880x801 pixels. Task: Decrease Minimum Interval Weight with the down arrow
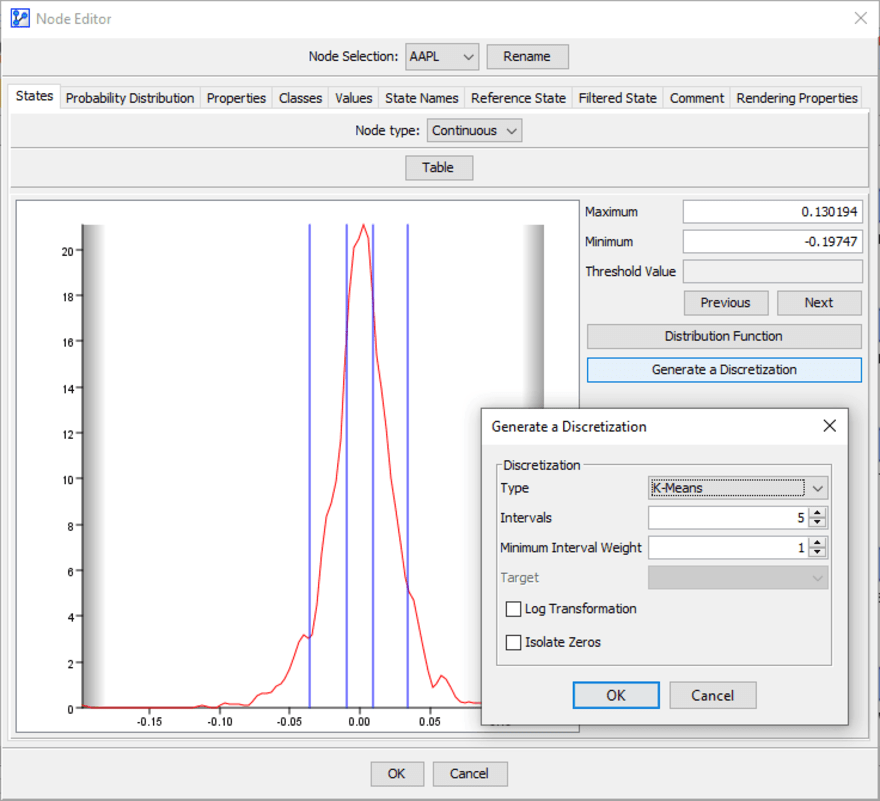point(818,552)
